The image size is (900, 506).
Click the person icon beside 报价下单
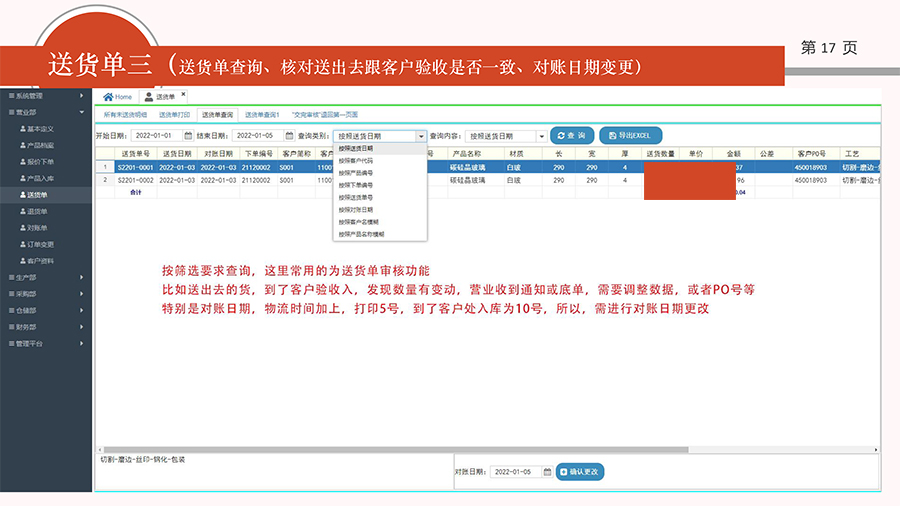point(23,162)
